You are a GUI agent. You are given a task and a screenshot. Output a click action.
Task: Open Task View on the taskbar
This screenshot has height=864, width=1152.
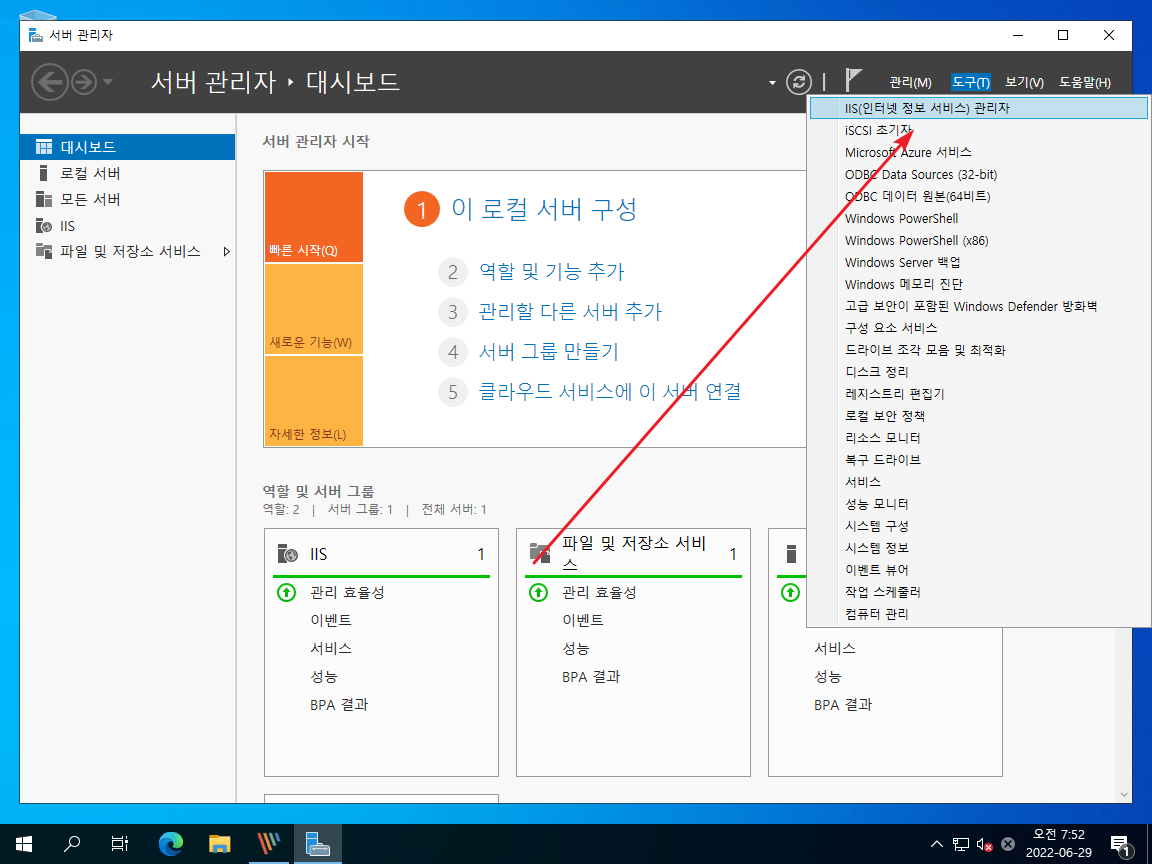pyautogui.click(x=120, y=843)
